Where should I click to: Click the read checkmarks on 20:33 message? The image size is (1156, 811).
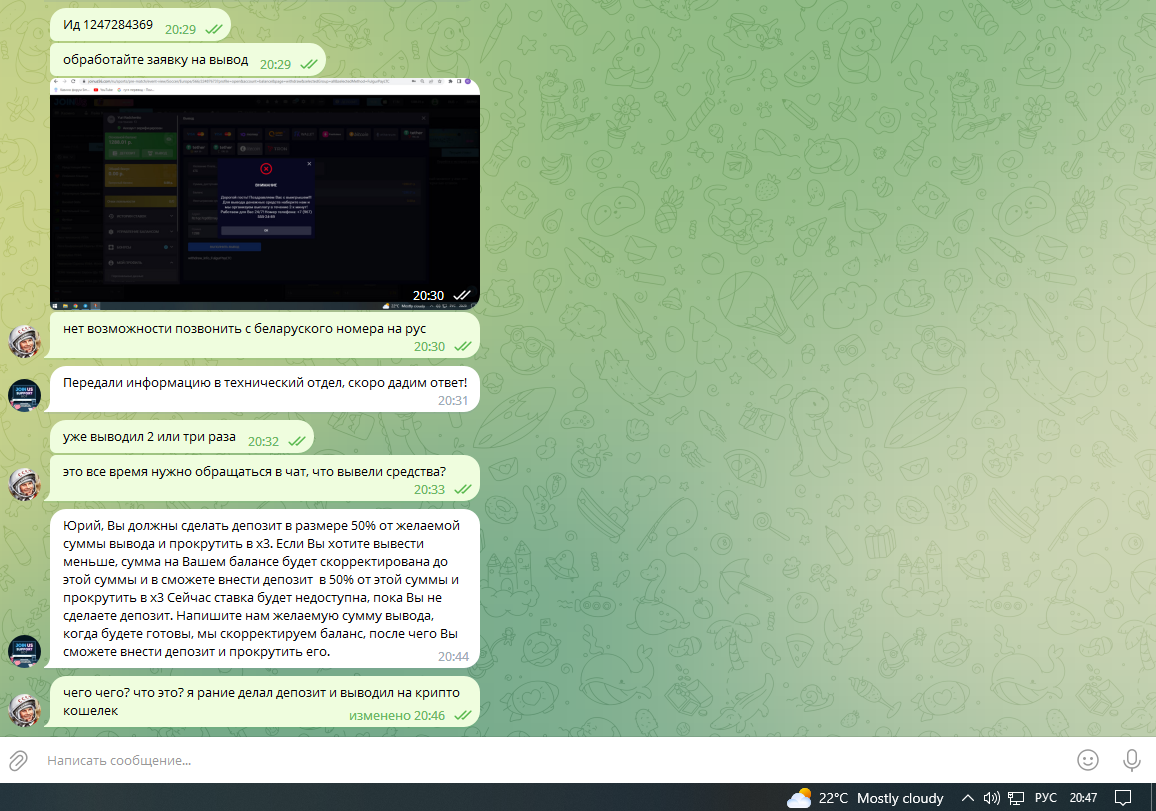pyautogui.click(x=463, y=490)
